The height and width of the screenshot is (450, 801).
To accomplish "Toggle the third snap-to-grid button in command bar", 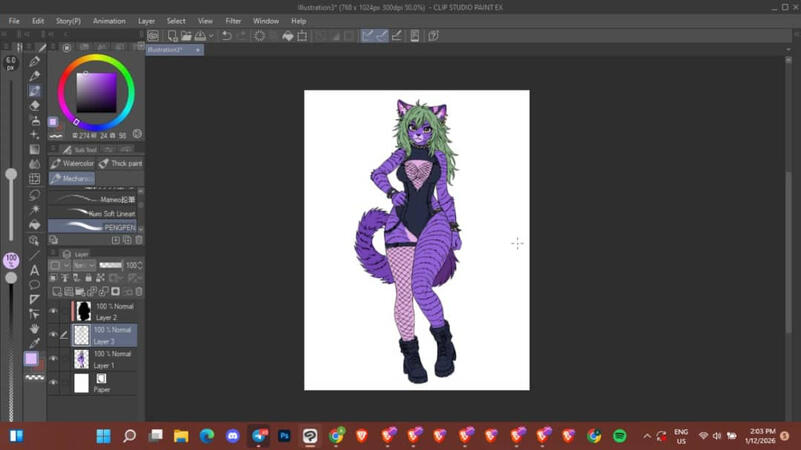I will pyautogui.click(x=396, y=36).
